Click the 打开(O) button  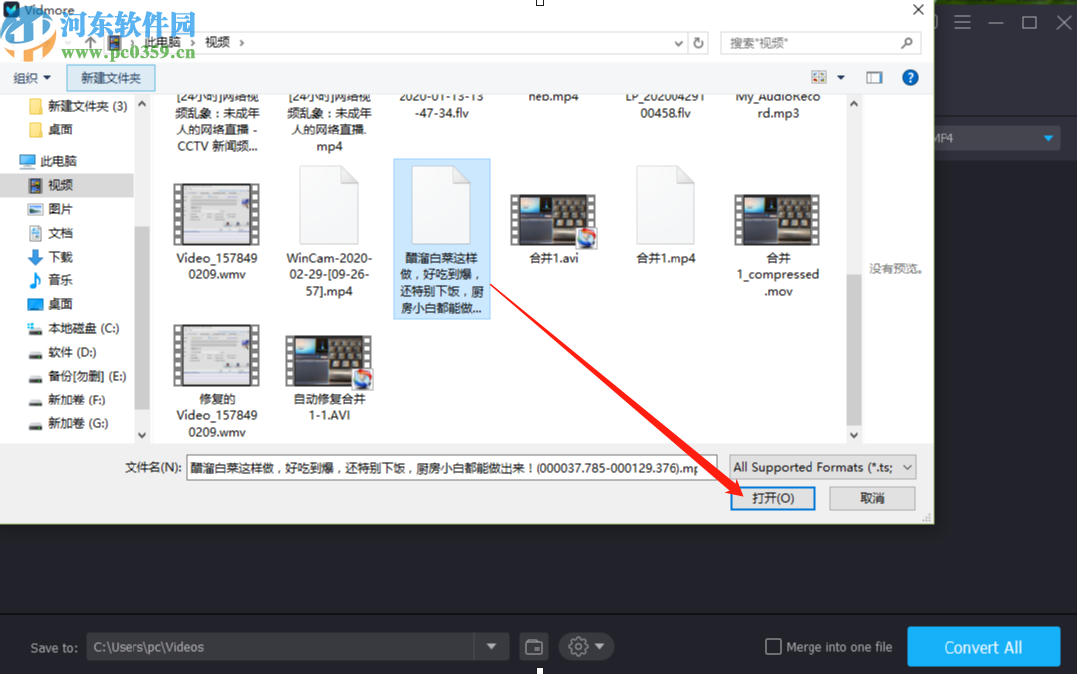772,498
